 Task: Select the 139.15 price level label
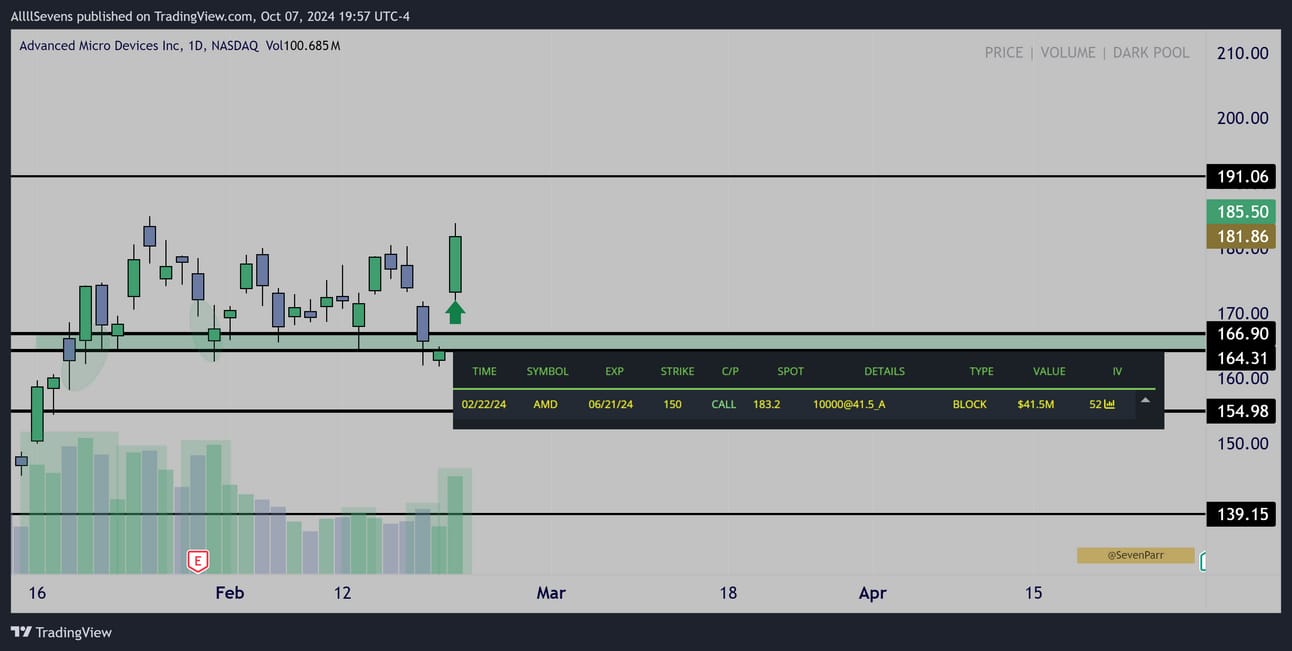point(1241,514)
